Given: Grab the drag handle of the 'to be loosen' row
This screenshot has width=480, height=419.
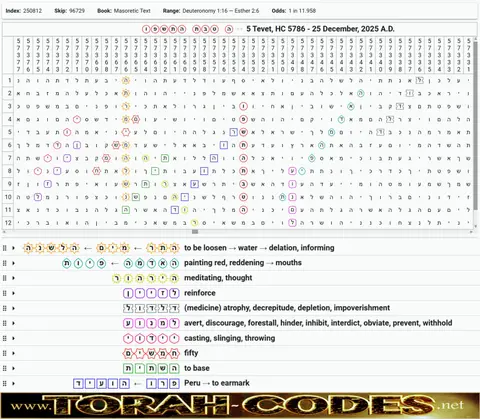Looking at the screenshot, I should coord(5,248).
